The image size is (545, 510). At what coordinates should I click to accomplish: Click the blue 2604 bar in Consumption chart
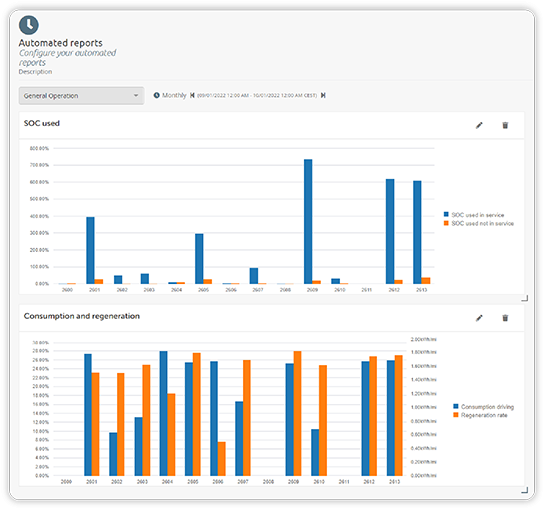[163, 413]
